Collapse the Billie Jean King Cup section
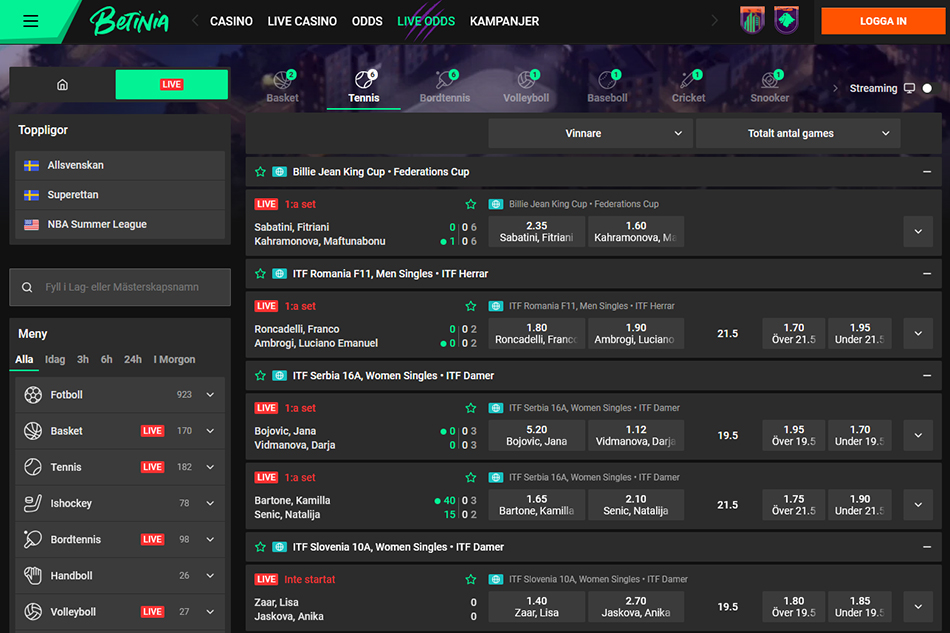950x633 pixels. click(926, 172)
